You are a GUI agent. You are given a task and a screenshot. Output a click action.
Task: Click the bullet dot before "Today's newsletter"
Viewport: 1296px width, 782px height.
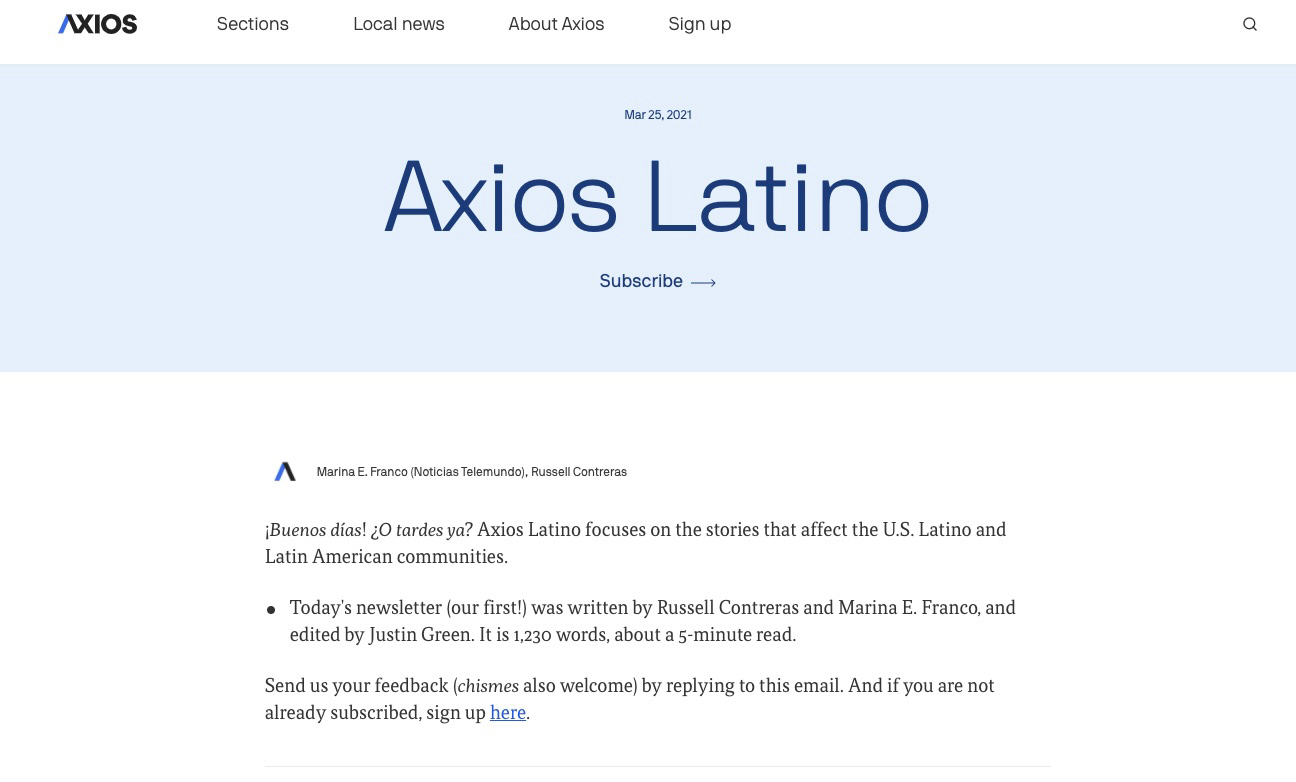(x=271, y=610)
